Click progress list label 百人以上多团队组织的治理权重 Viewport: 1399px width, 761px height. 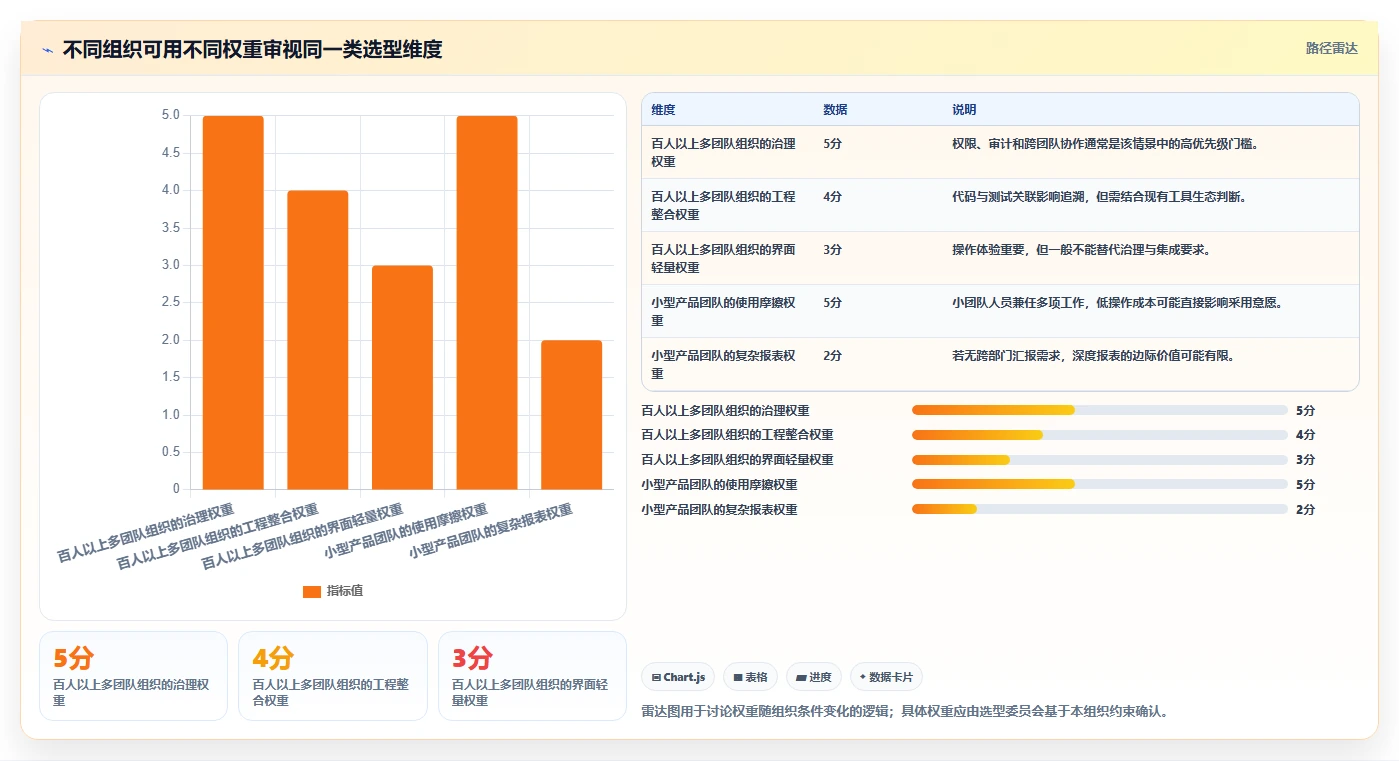[x=725, y=410]
